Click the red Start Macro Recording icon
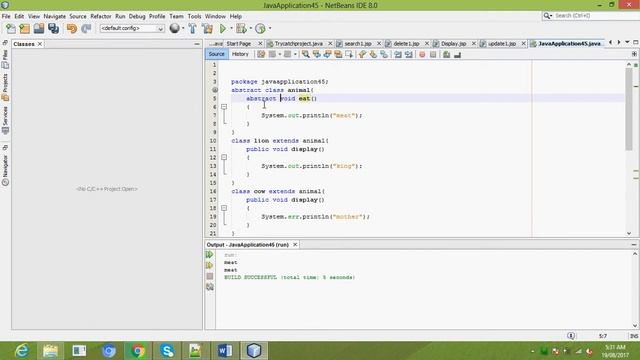Screen dimensions: 640x360 point(422,54)
